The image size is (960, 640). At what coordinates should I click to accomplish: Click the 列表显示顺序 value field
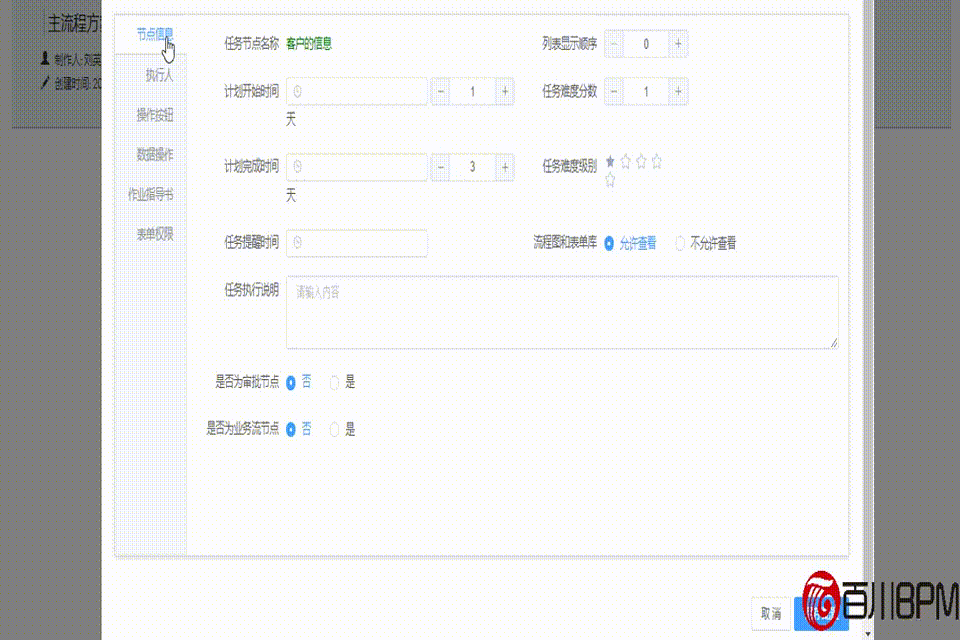point(646,44)
